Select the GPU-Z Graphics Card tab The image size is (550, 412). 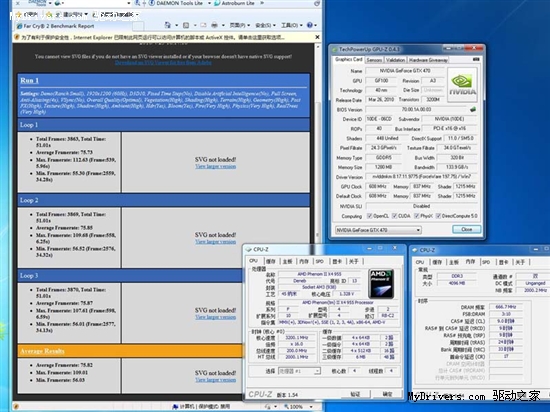[348, 60]
